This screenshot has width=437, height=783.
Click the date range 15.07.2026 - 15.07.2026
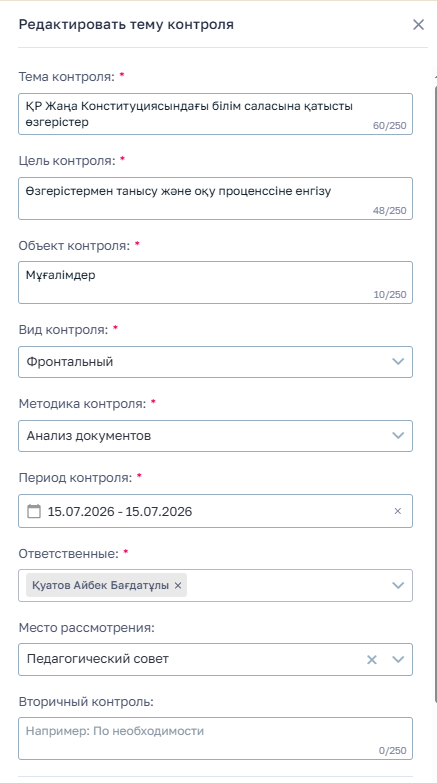pyautogui.click(x=120, y=511)
